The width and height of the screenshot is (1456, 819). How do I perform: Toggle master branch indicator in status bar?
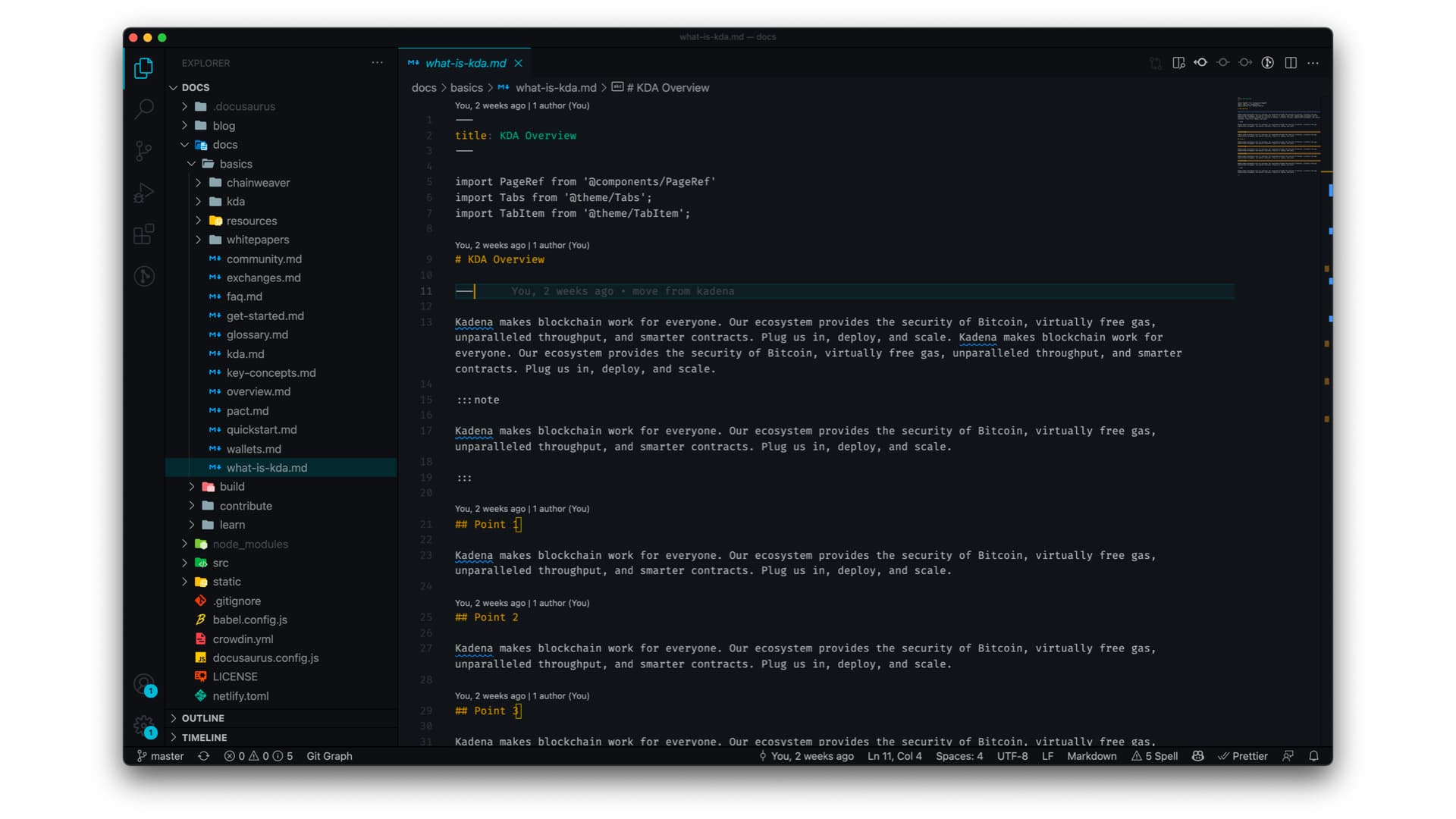point(161,756)
